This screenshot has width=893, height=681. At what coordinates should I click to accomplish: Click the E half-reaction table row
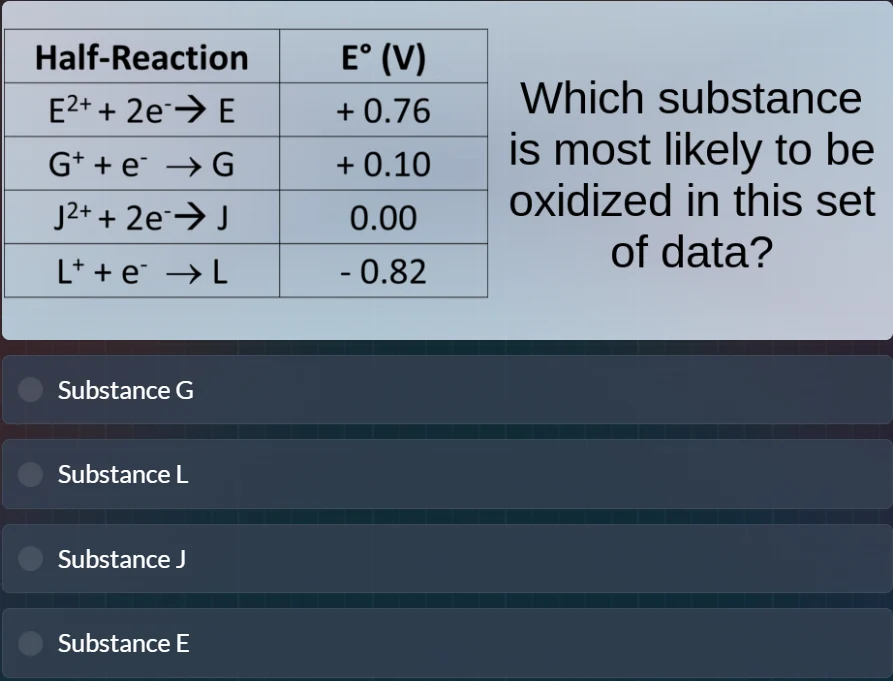140,111
